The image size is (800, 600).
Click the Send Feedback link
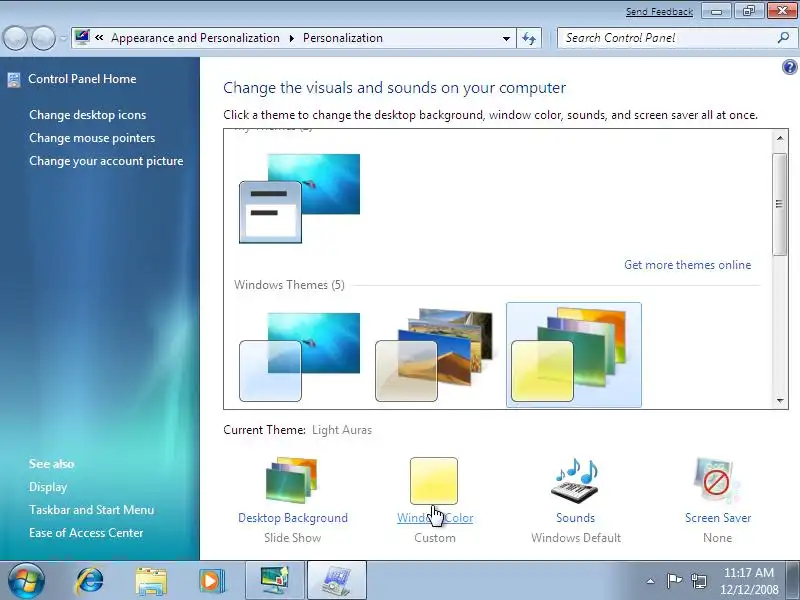[659, 12]
